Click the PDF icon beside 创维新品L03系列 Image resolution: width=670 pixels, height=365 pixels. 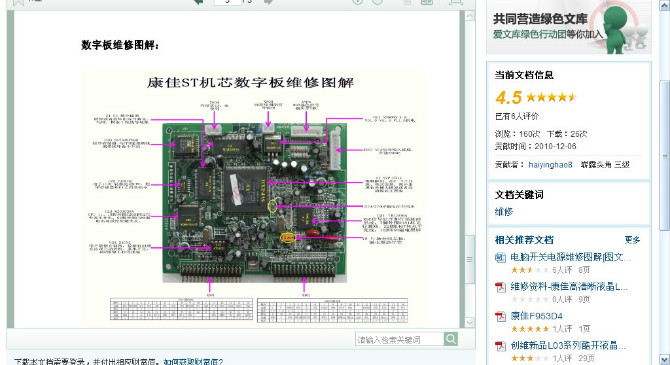[x=500, y=346]
